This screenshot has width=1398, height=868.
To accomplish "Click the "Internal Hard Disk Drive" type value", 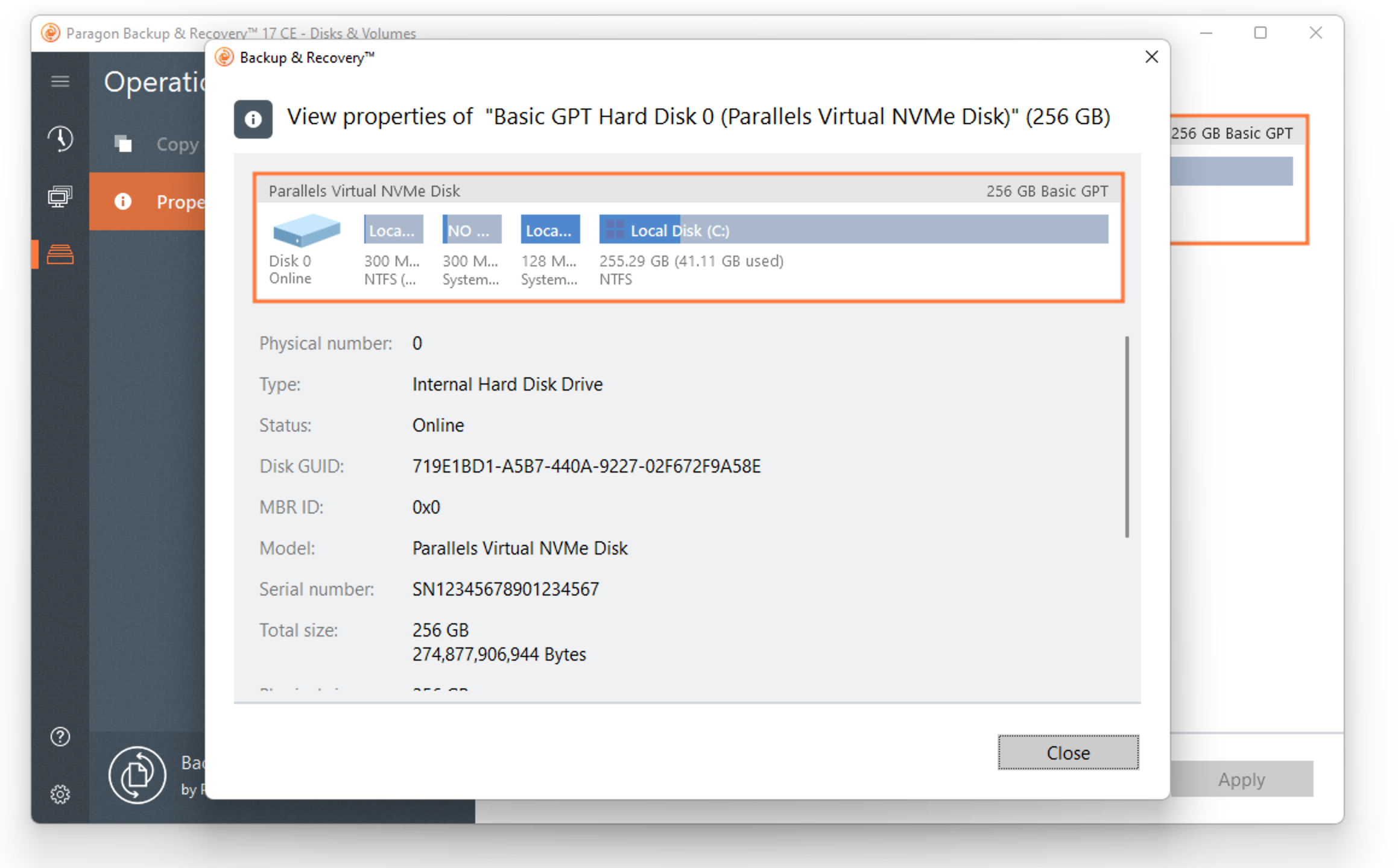I will (507, 385).
